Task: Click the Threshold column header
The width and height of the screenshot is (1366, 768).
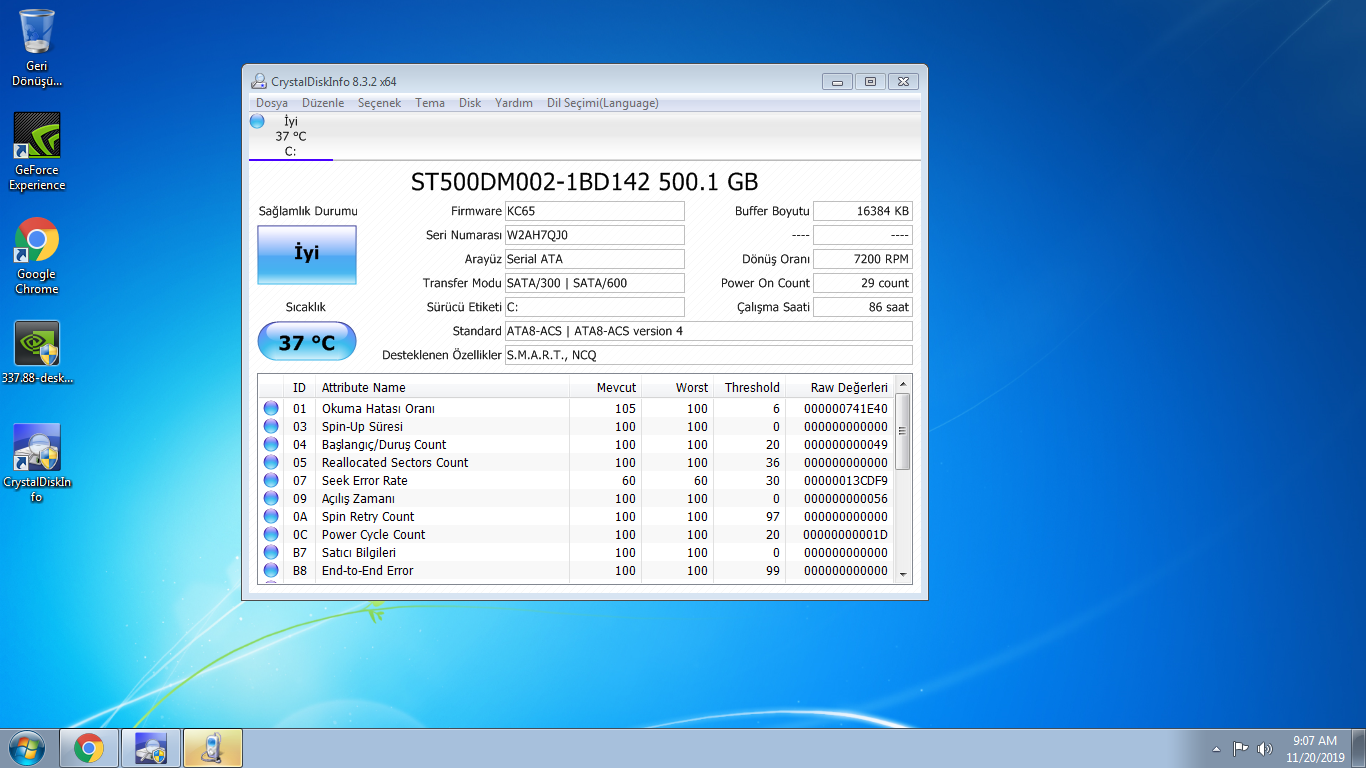Action: pos(749,387)
